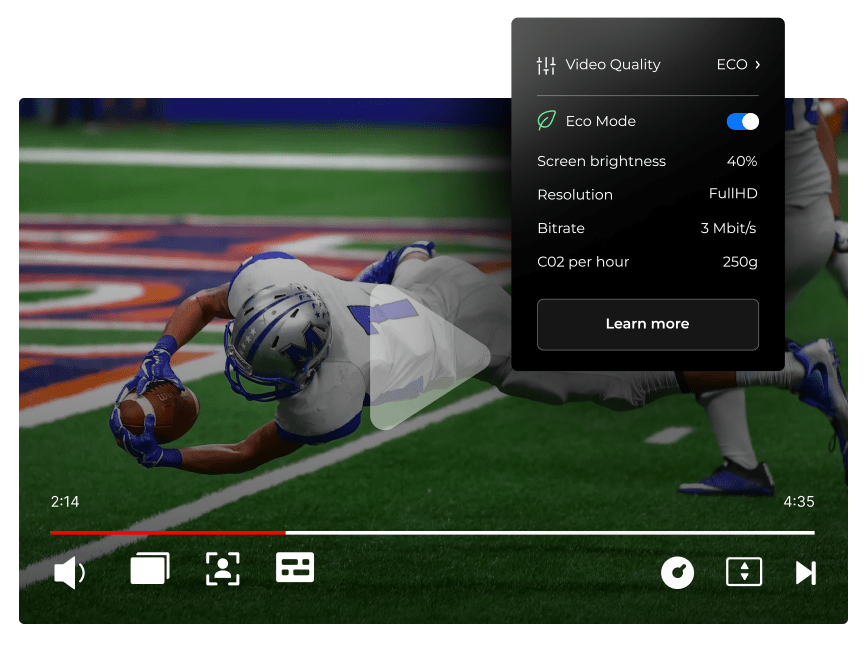Click the 4:35 total duration label

tap(798, 502)
